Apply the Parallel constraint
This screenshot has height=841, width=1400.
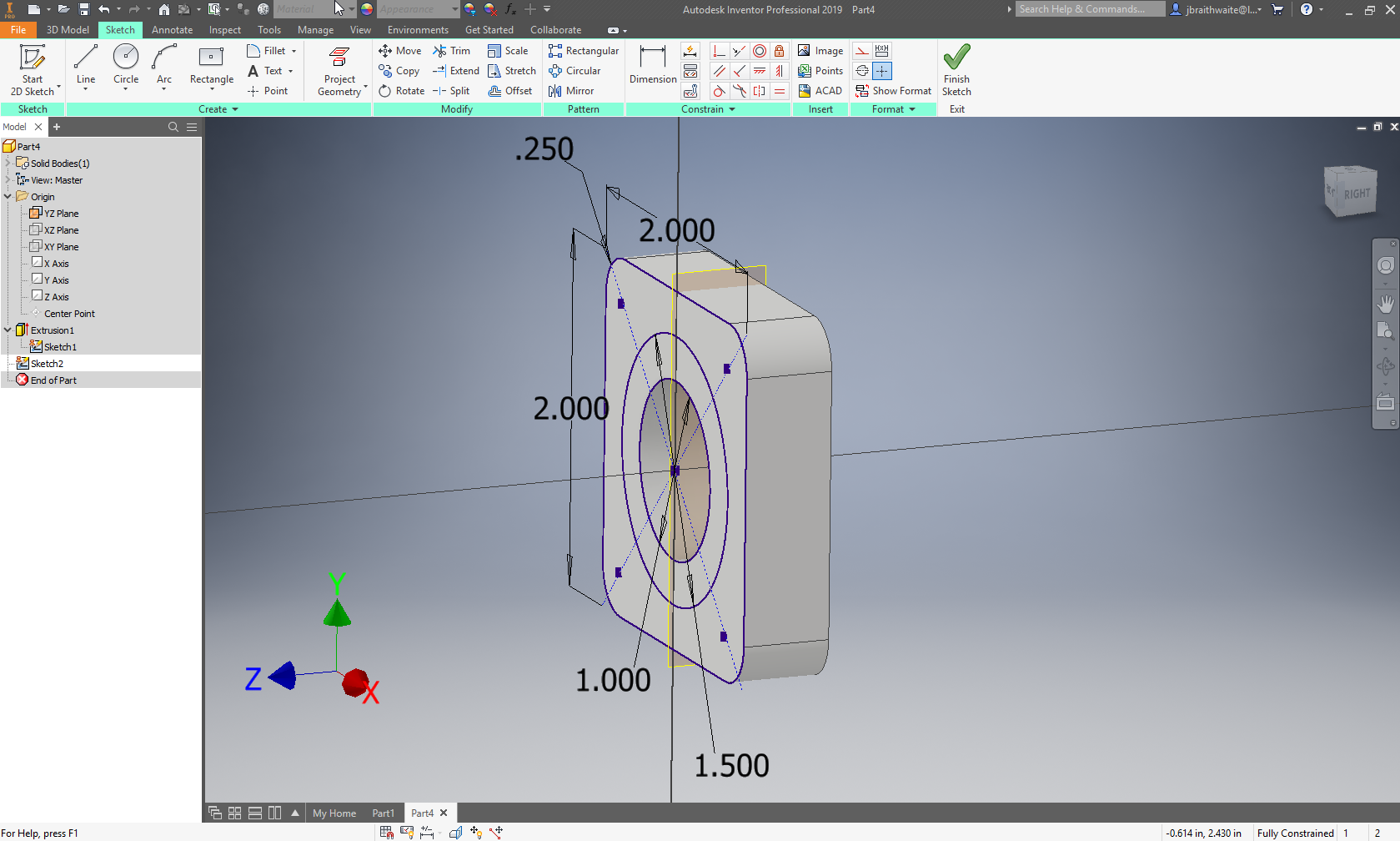point(719,71)
